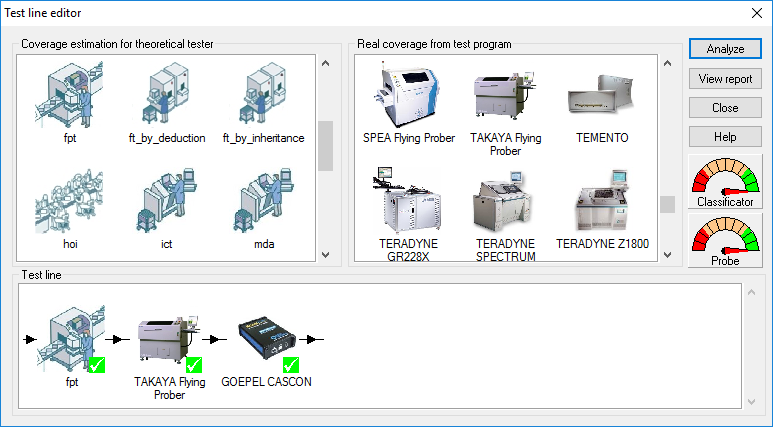Toggle the green checkmark on test line fpt
The height and width of the screenshot is (427, 773).
click(96, 366)
